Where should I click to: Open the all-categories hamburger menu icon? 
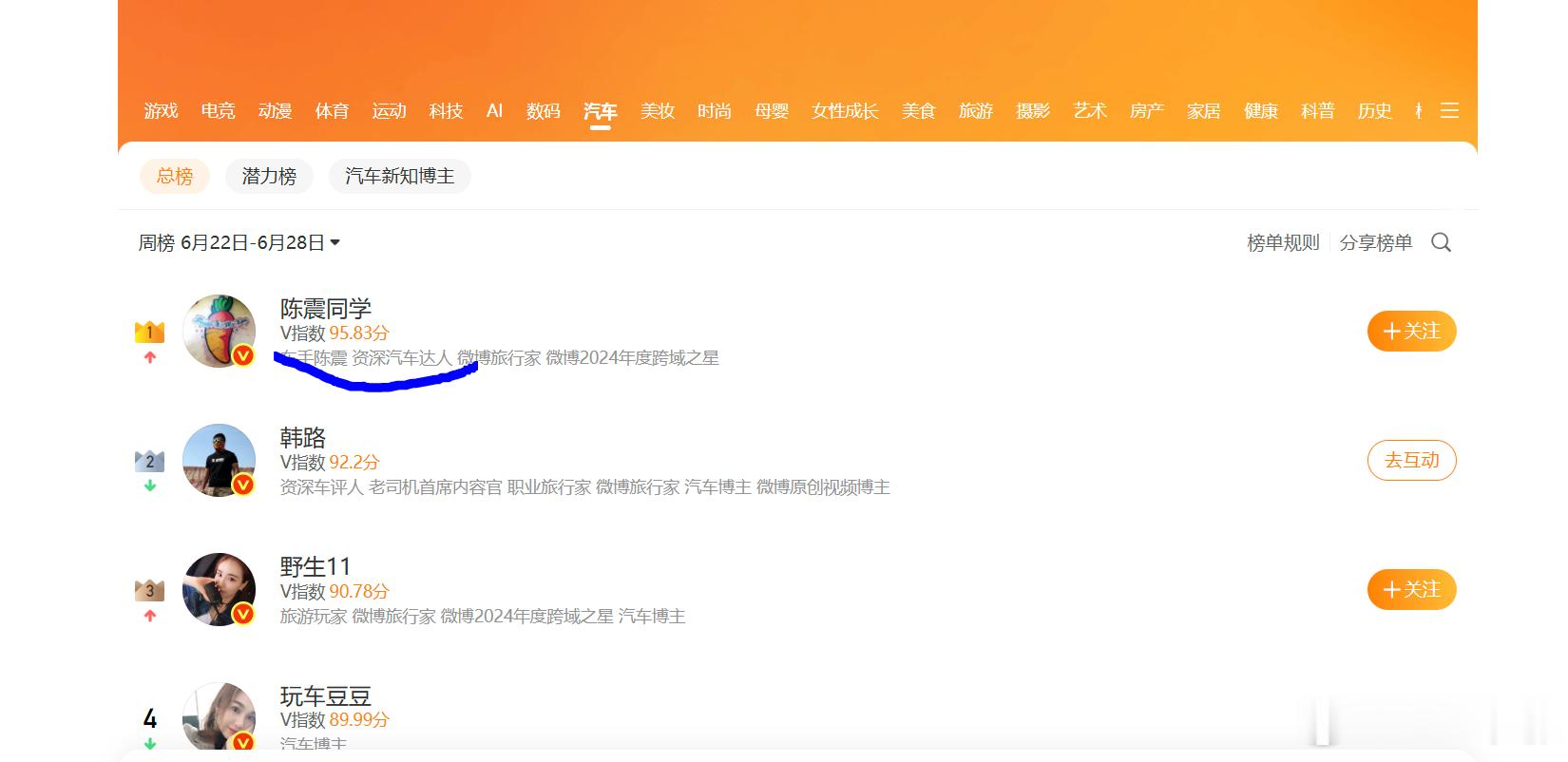pyautogui.click(x=1449, y=111)
